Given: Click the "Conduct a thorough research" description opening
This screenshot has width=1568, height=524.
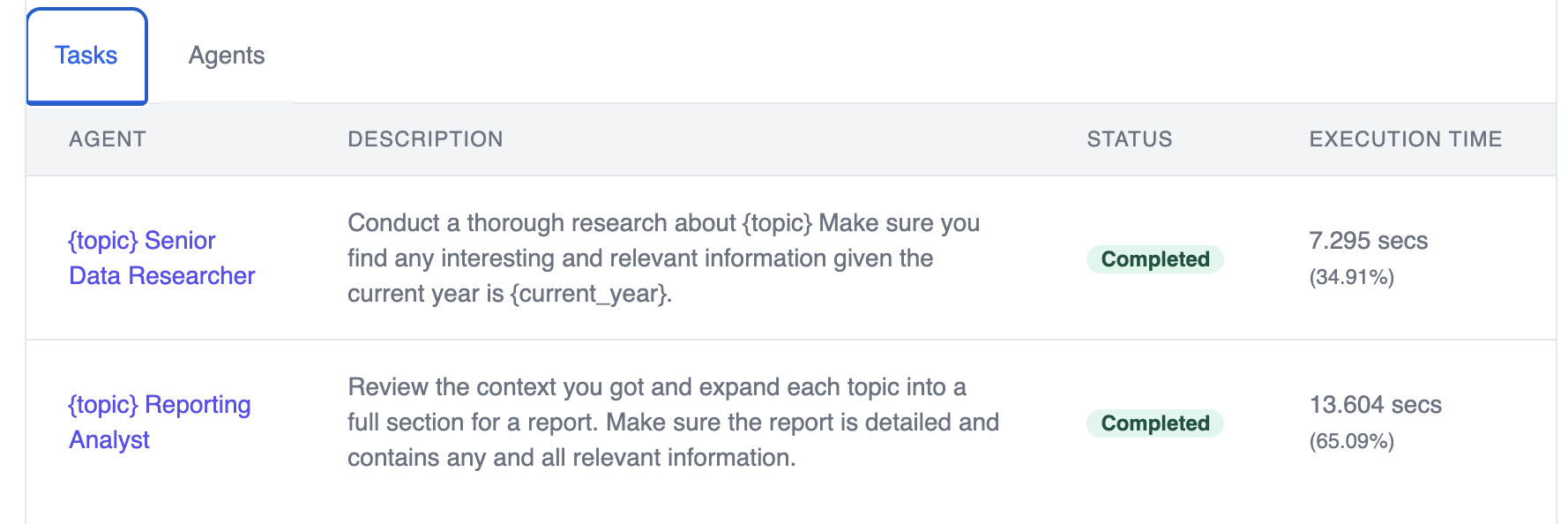Looking at the screenshot, I should (510, 223).
